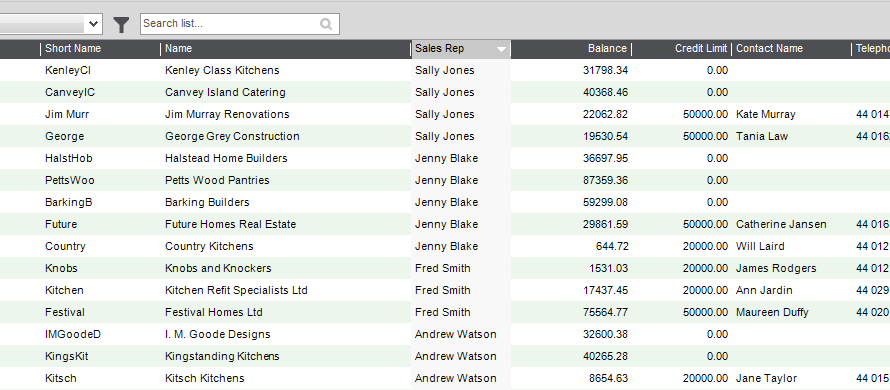Viewport: 890px width, 390px height.
Task: Click balance 644.72
Action: pos(611,246)
